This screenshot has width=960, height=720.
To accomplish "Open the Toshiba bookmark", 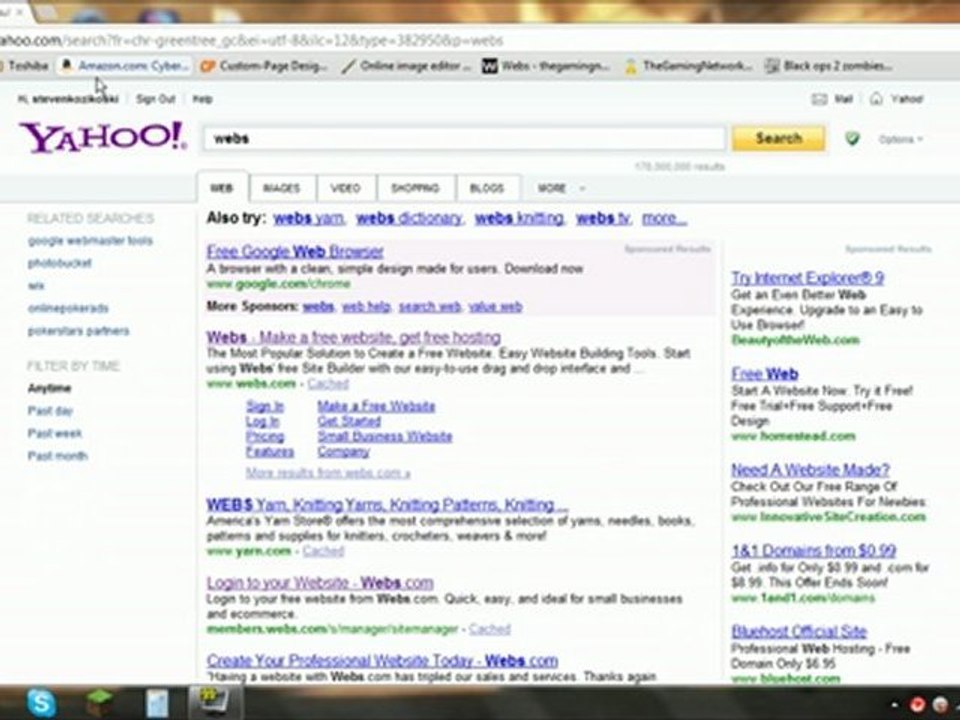I will [x=24, y=66].
